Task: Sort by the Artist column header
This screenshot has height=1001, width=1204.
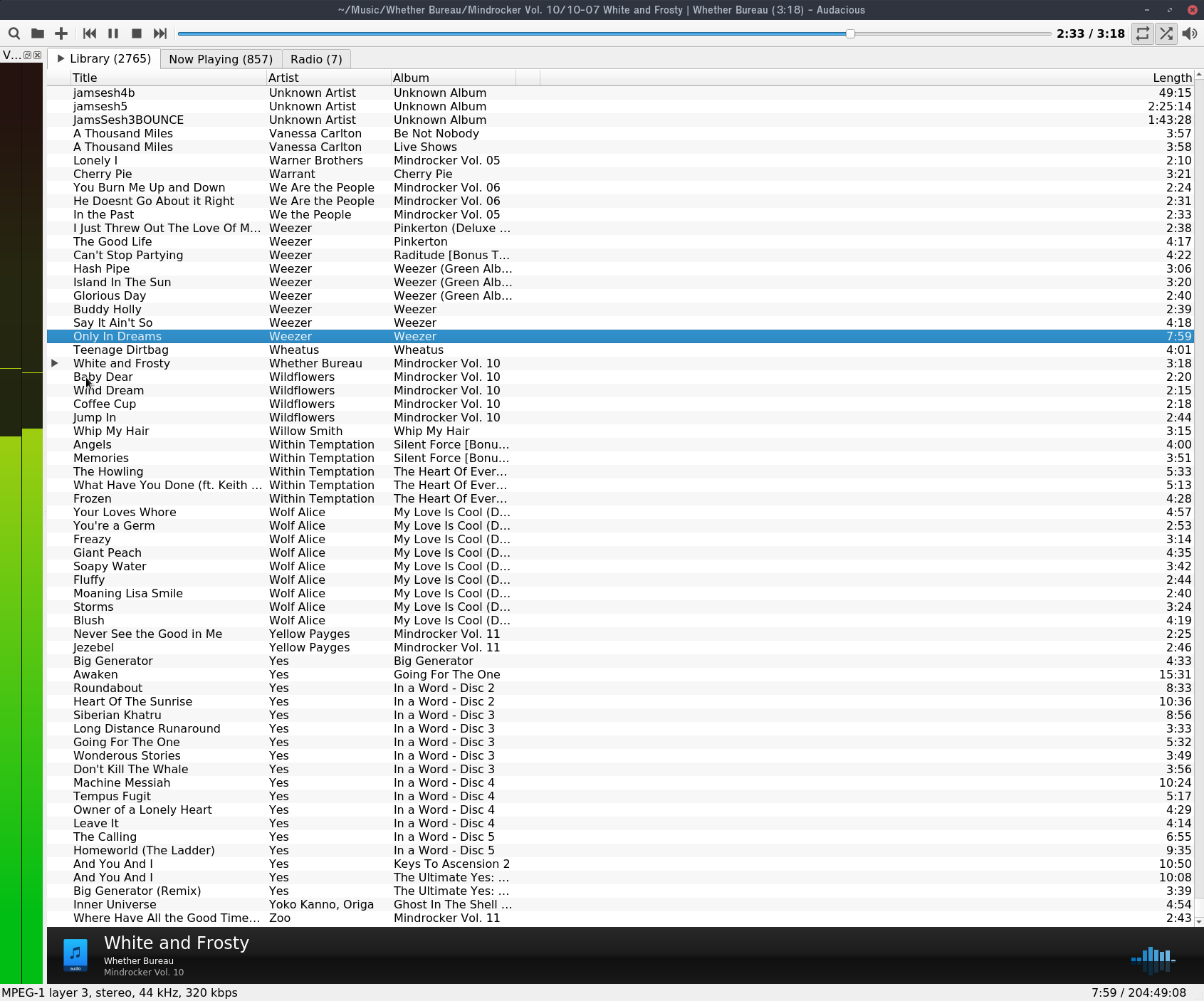Action: (329, 78)
